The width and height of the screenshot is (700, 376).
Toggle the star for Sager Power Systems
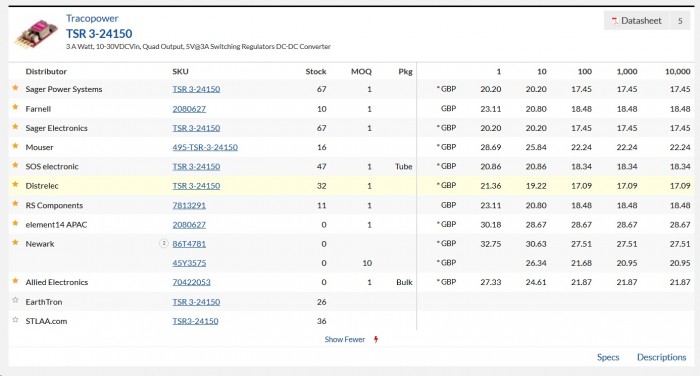[x=15, y=88]
